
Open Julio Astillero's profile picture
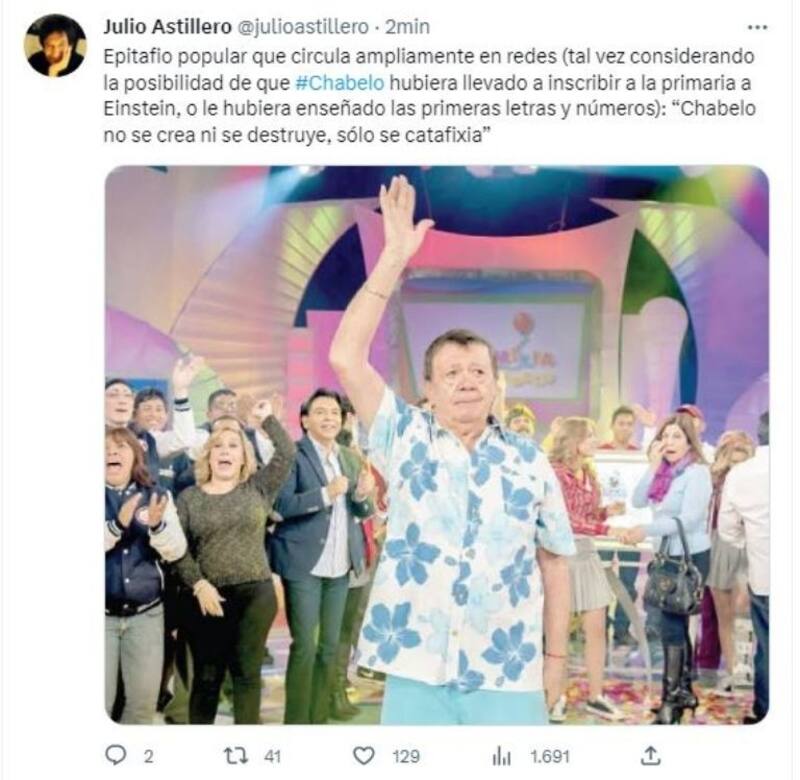click(x=55, y=45)
